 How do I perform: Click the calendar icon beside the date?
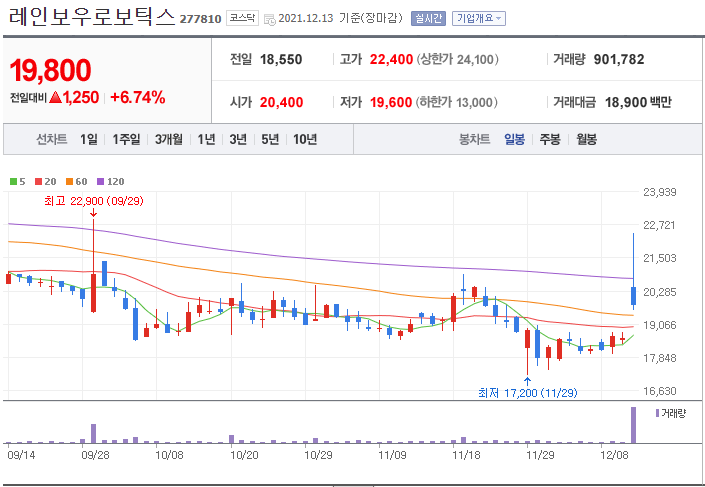[270, 19]
